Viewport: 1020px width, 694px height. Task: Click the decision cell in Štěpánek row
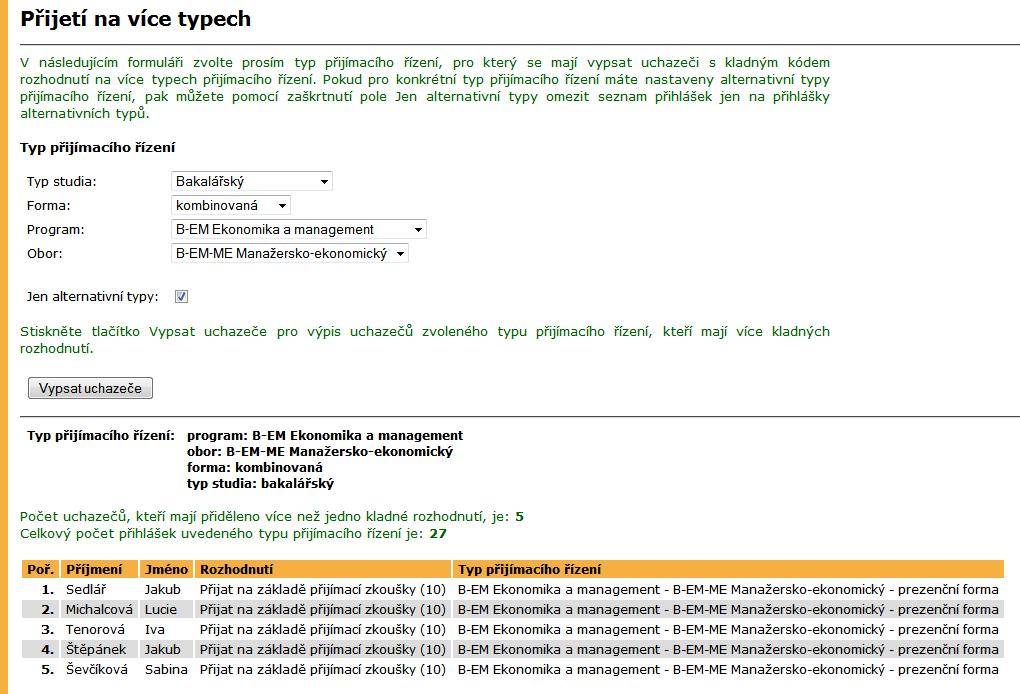(323, 649)
